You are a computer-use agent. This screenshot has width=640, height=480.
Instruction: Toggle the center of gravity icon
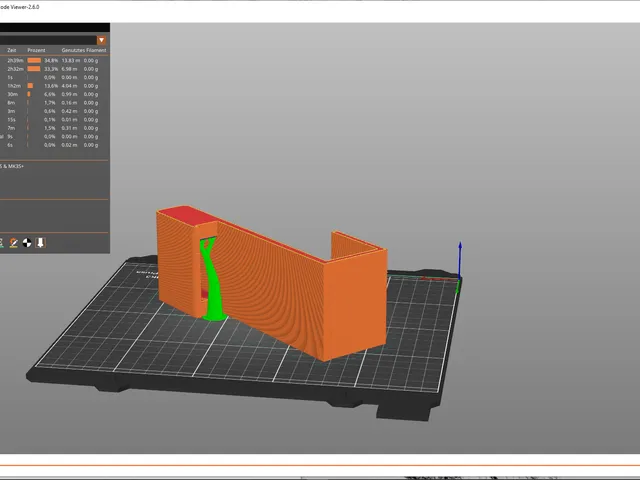27,243
